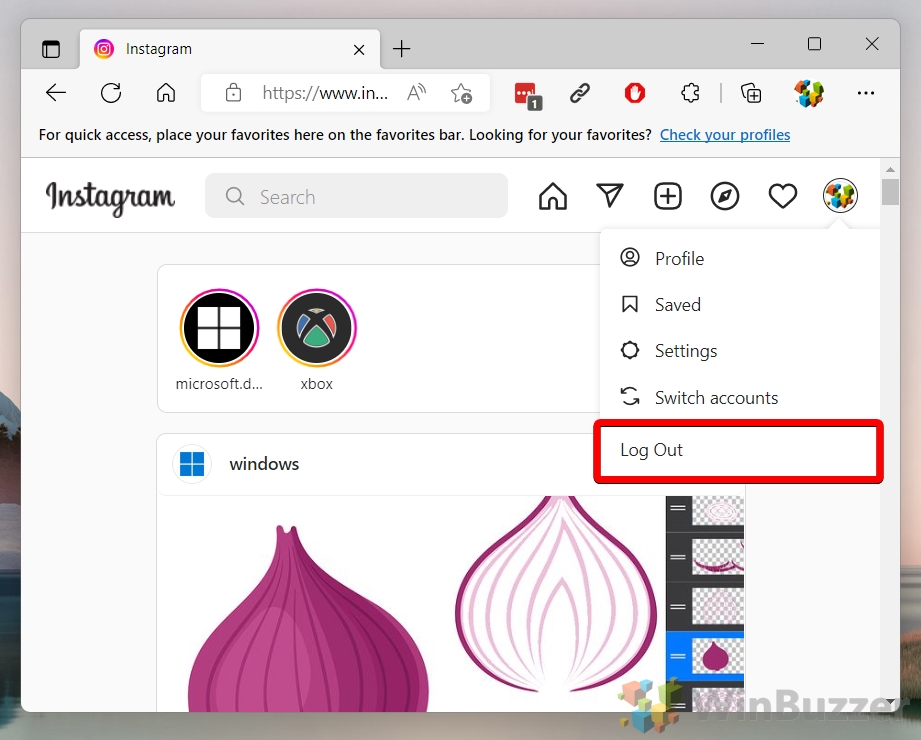Viewport: 921px width, 740px height.
Task: Open the onion post image
Action: [x=451, y=603]
